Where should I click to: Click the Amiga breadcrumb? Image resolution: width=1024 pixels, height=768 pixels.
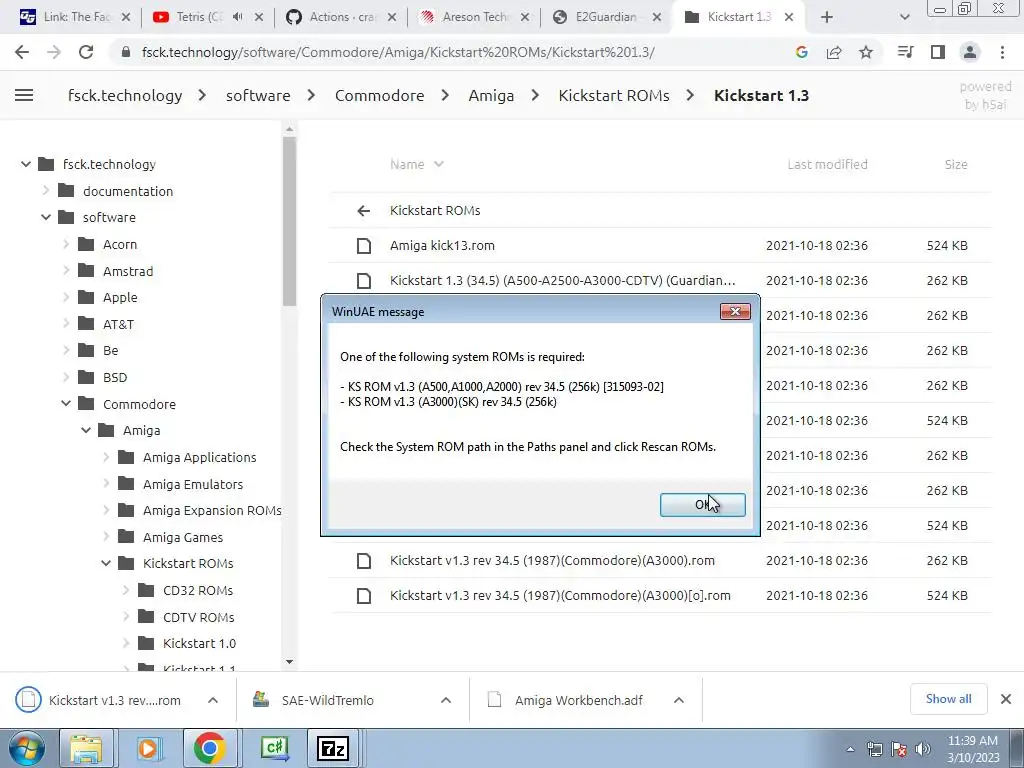click(x=491, y=95)
